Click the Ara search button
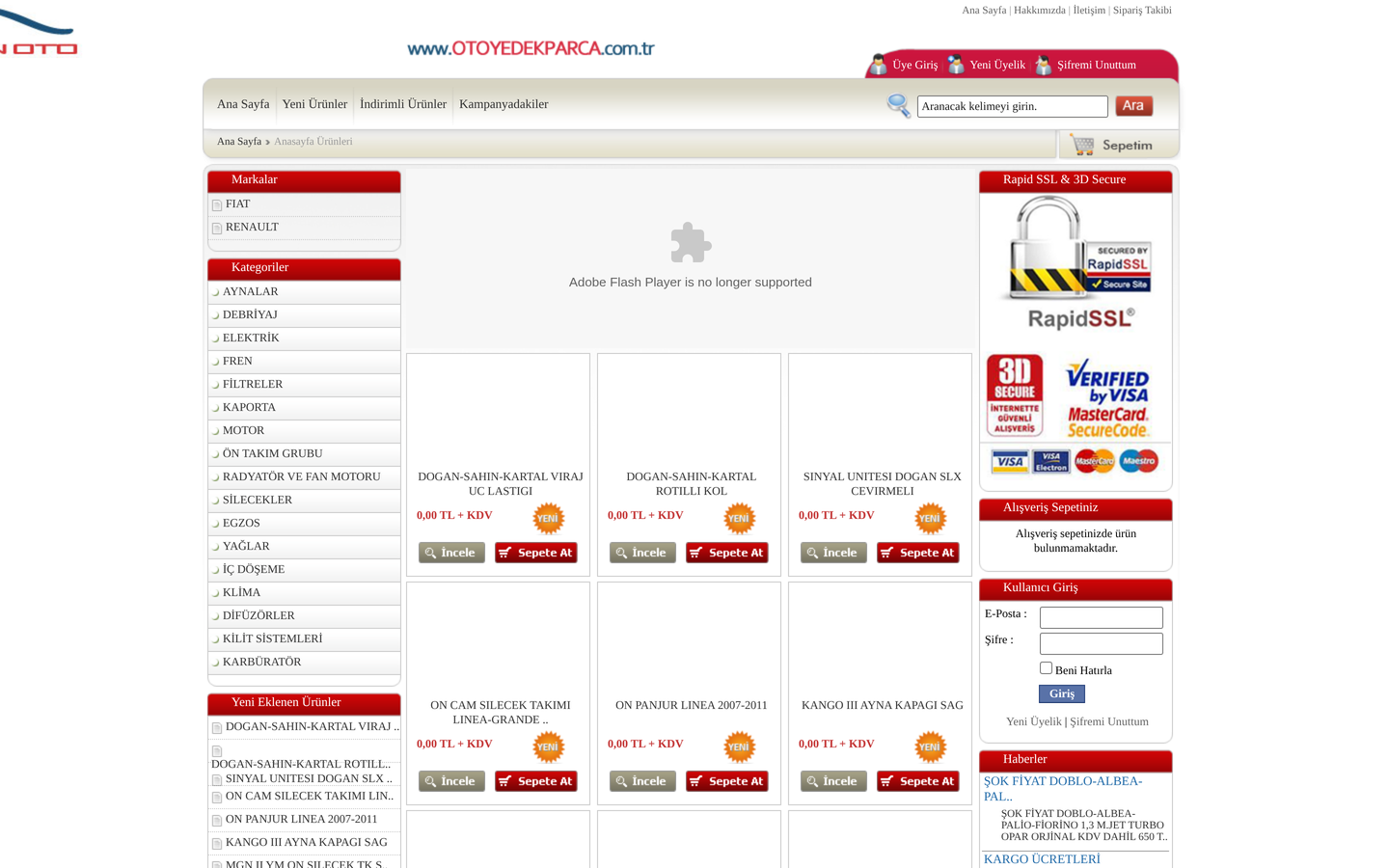1389x868 pixels. pos(1133,106)
